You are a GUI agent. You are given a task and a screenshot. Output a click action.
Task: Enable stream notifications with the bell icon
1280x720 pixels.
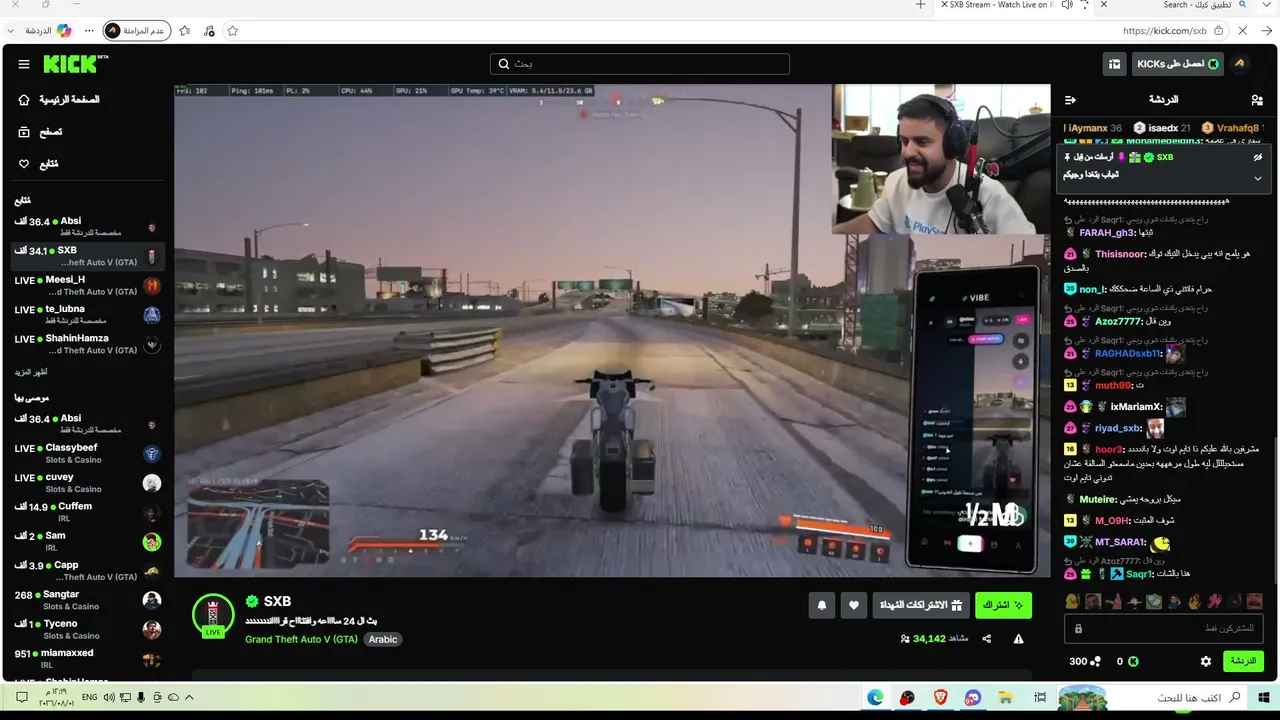click(x=822, y=605)
